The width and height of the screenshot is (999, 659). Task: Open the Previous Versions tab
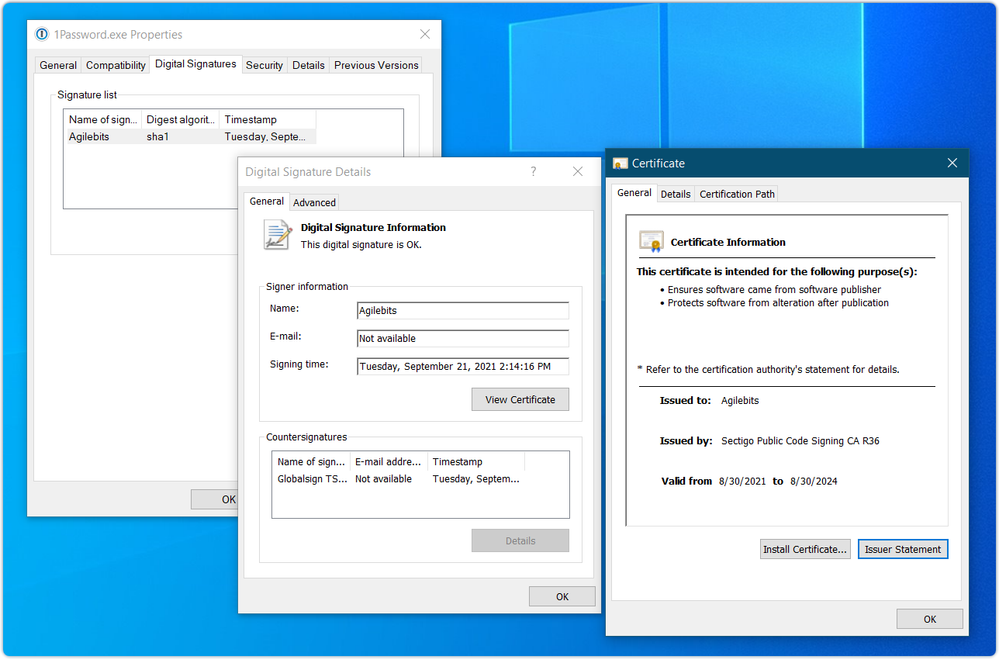[x=376, y=65]
